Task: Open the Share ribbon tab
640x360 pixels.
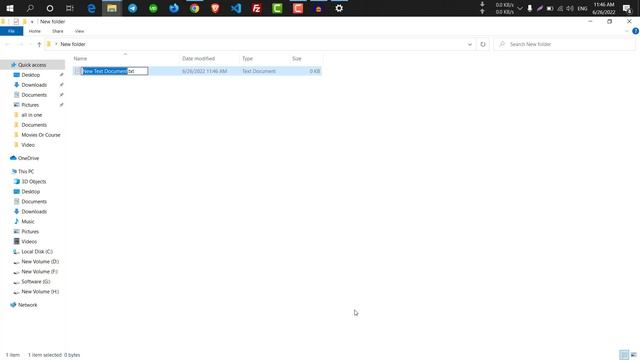Action: (x=58, y=31)
